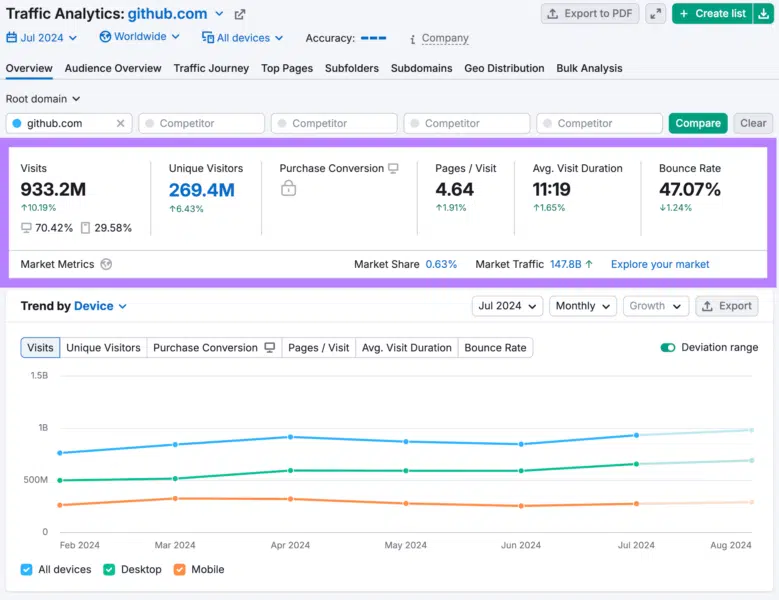
Task: Click the Jul 2024 point on the blue line
Action: 636,435
